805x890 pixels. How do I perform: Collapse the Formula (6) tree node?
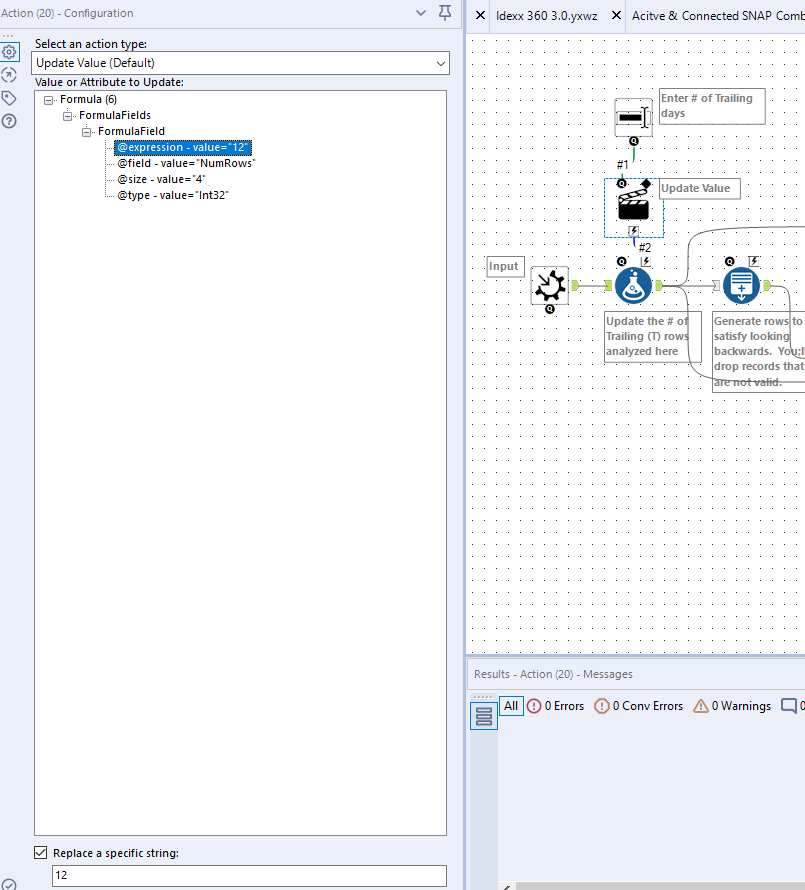click(x=49, y=100)
